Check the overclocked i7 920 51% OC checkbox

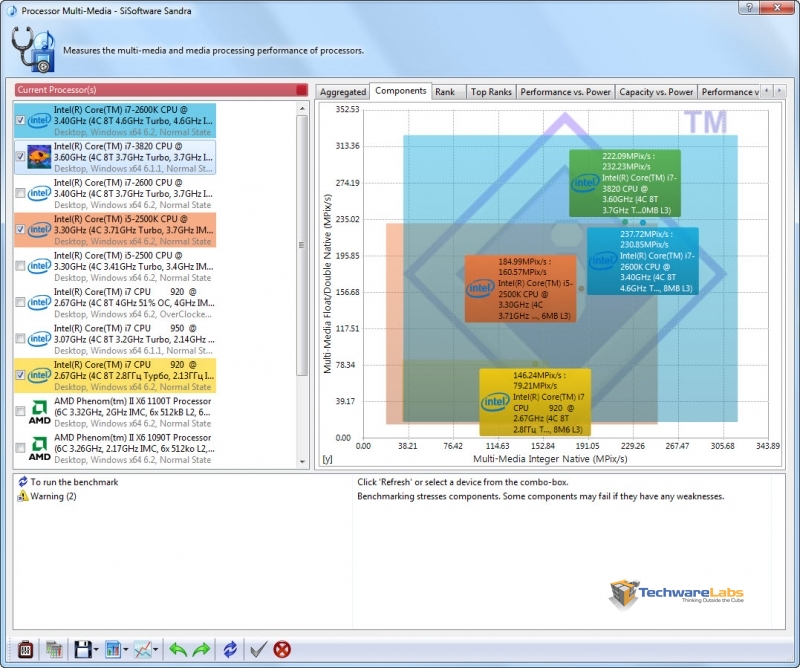tap(20, 303)
